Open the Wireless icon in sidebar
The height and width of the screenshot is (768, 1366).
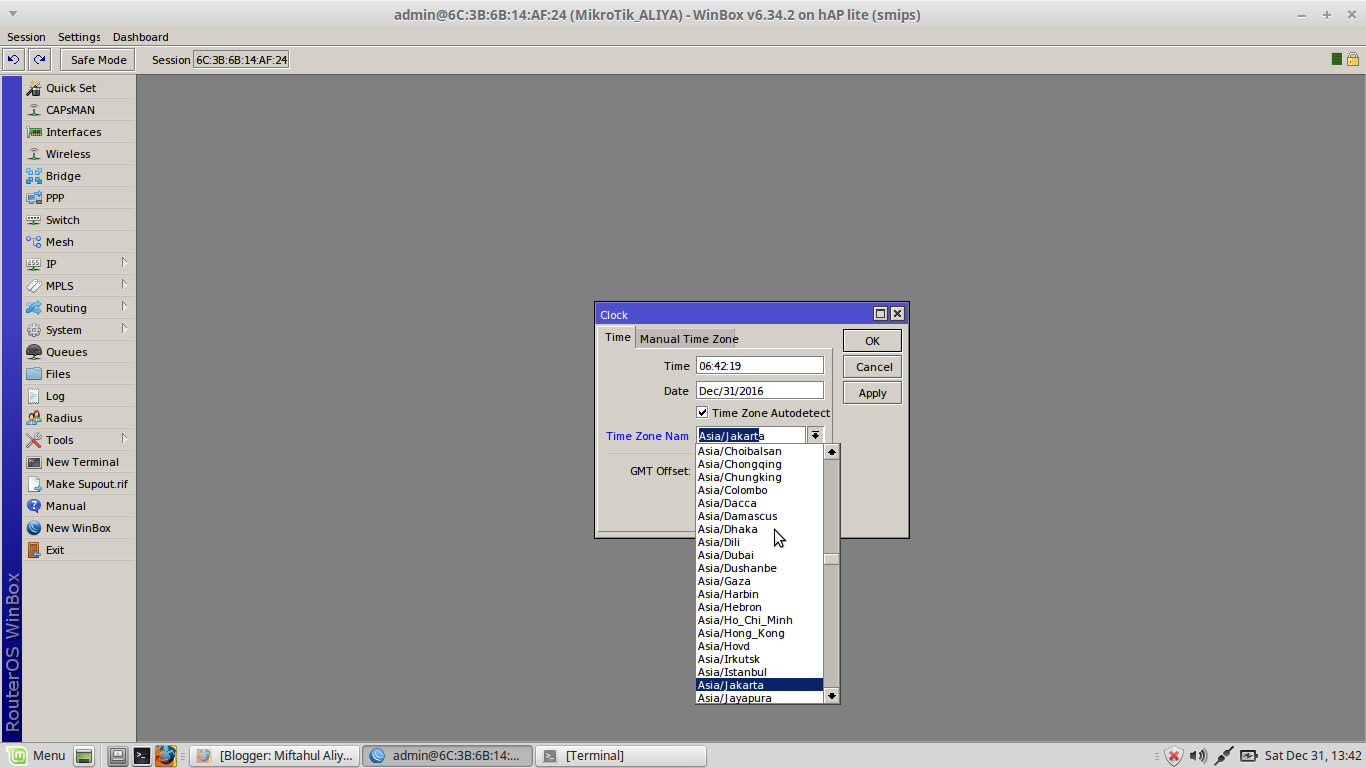click(x=34, y=154)
